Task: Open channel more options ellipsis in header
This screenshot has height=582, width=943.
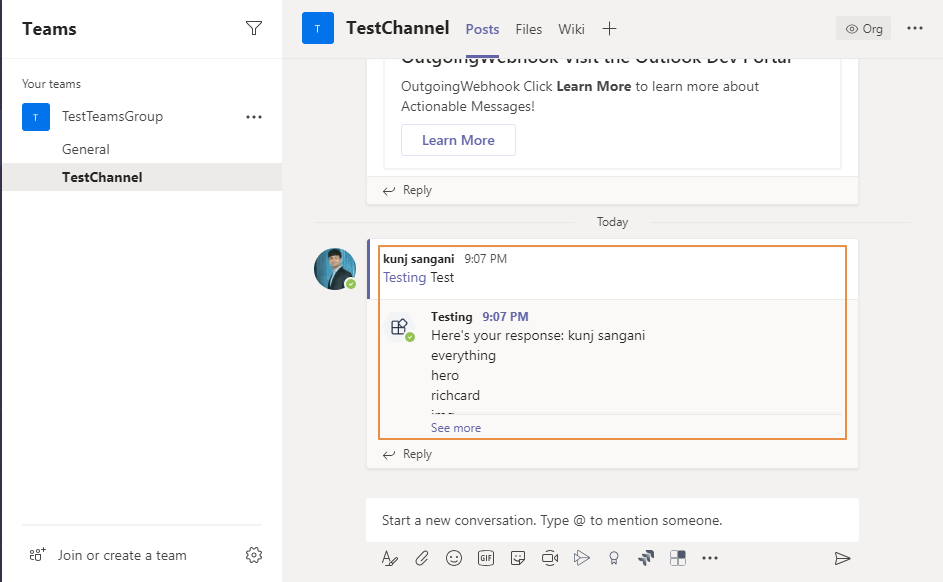Action: point(915,28)
